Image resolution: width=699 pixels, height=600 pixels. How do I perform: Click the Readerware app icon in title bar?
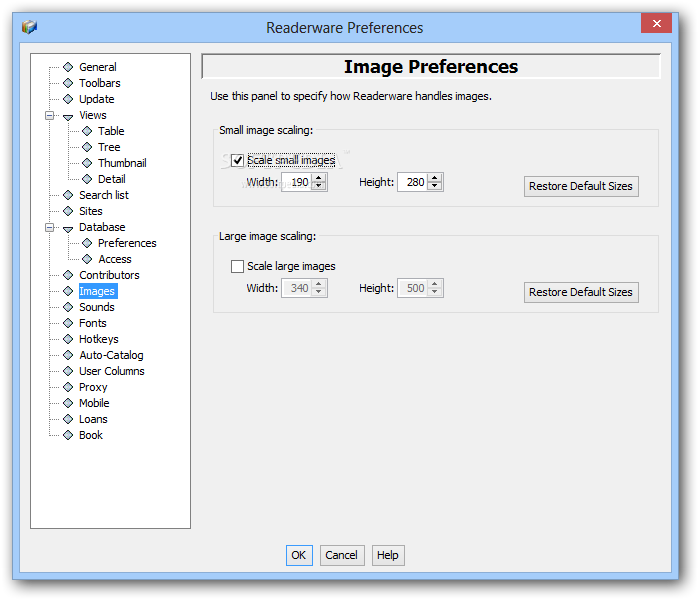[x=29, y=27]
